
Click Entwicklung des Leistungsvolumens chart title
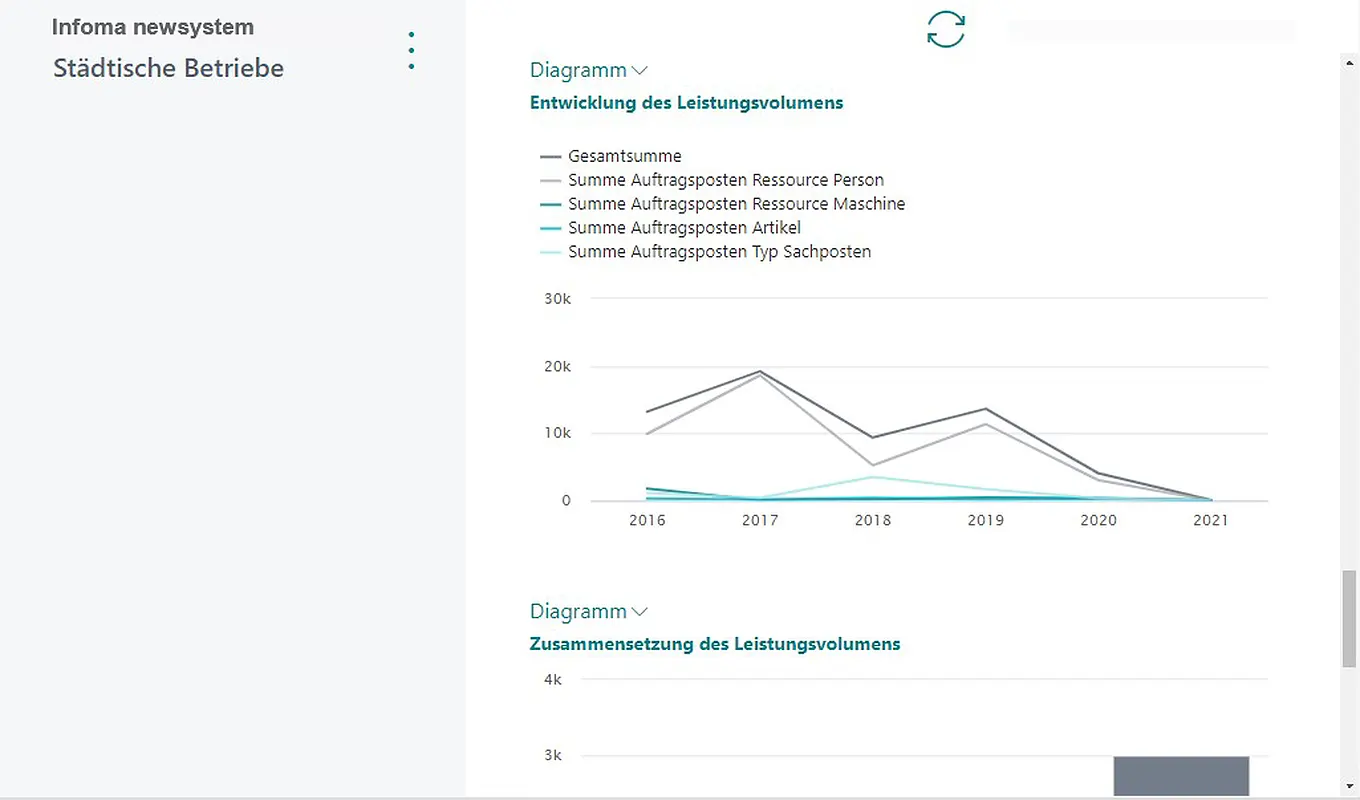(x=686, y=102)
